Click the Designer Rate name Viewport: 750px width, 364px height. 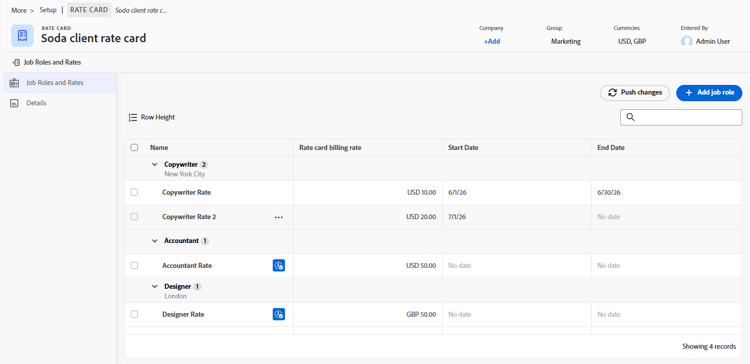click(183, 314)
